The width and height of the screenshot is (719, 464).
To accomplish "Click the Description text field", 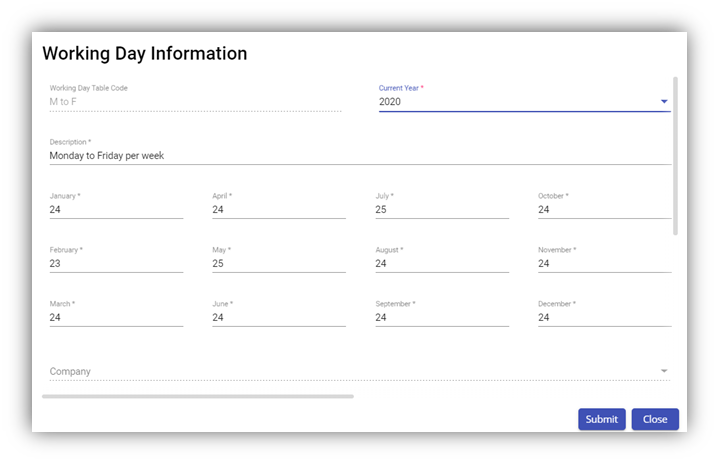I will (359, 156).
